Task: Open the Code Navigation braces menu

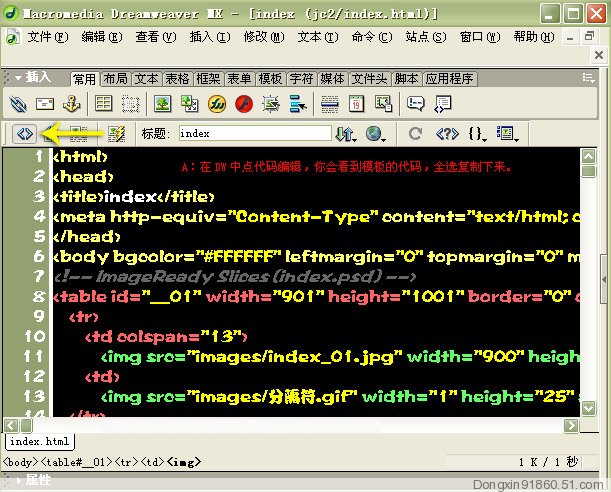Action: (x=477, y=134)
